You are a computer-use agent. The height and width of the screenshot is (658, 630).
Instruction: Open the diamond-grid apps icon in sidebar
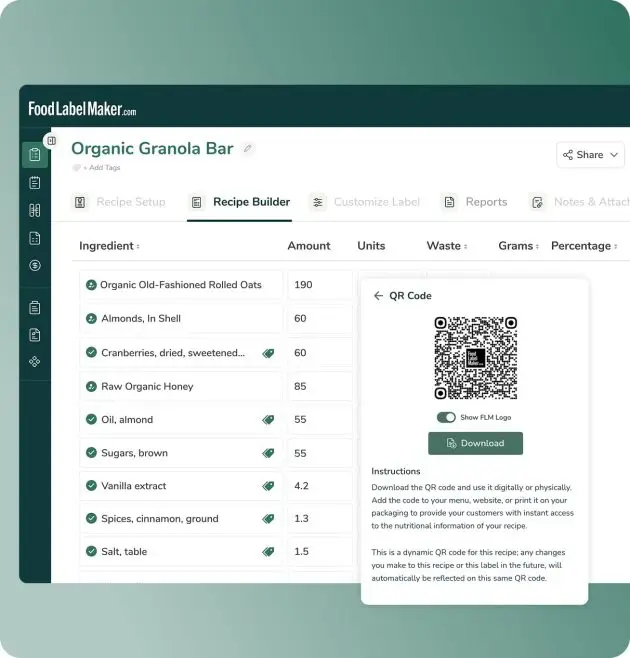point(35,361)
